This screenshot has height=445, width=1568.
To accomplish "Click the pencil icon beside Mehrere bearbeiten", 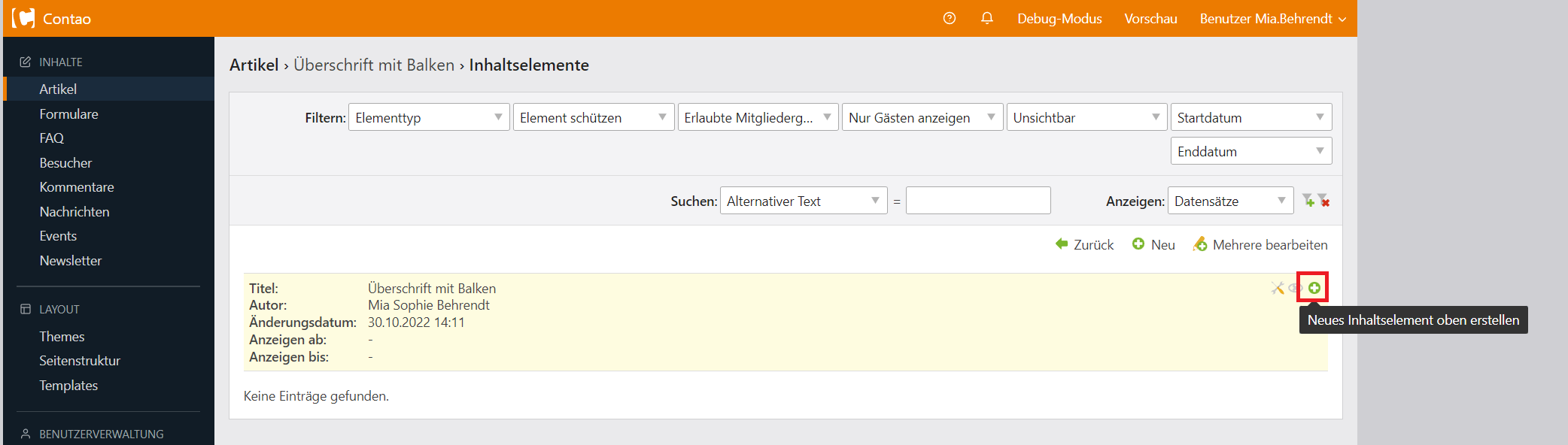I will [1200, 244].
